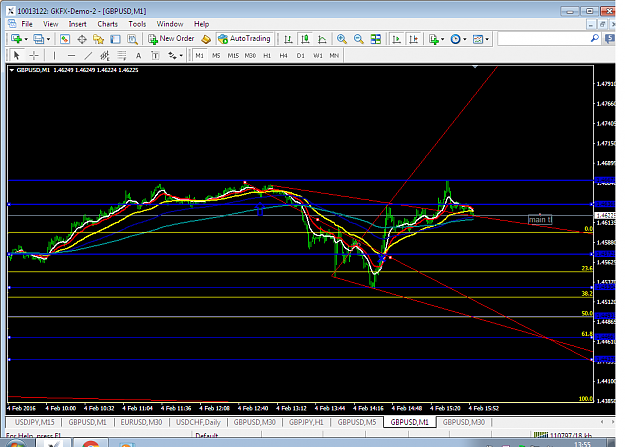Expand the periods dropdown arrow
Image resolution: width=625 pixels, height=447 pixels.
pyautogui.click(x=465, y=39)
